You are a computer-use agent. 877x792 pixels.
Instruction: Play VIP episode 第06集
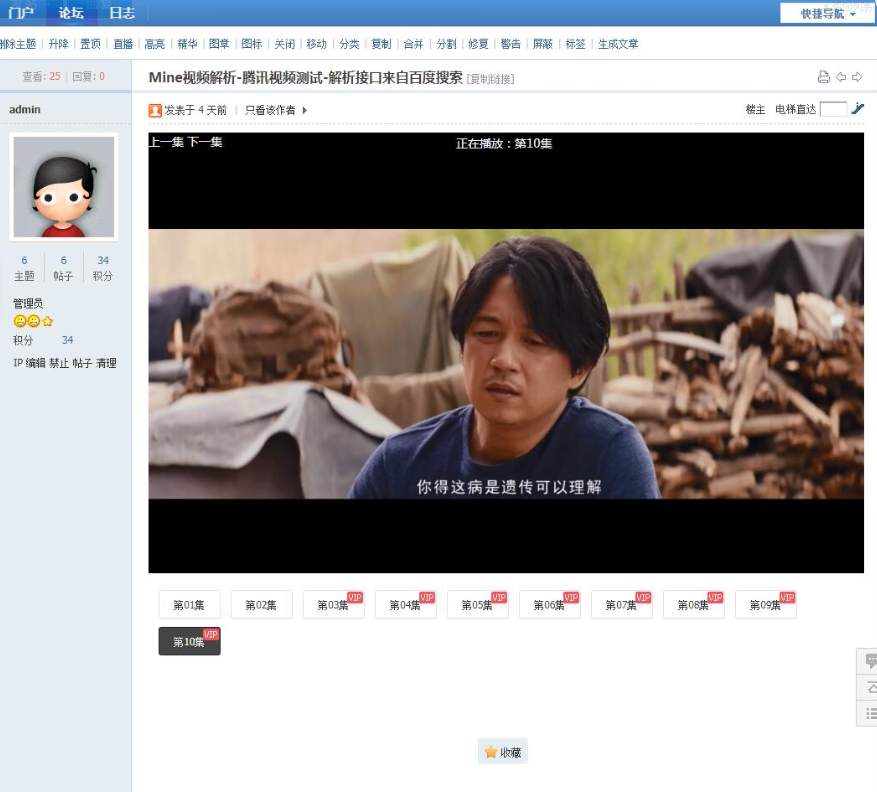[550, 605]
